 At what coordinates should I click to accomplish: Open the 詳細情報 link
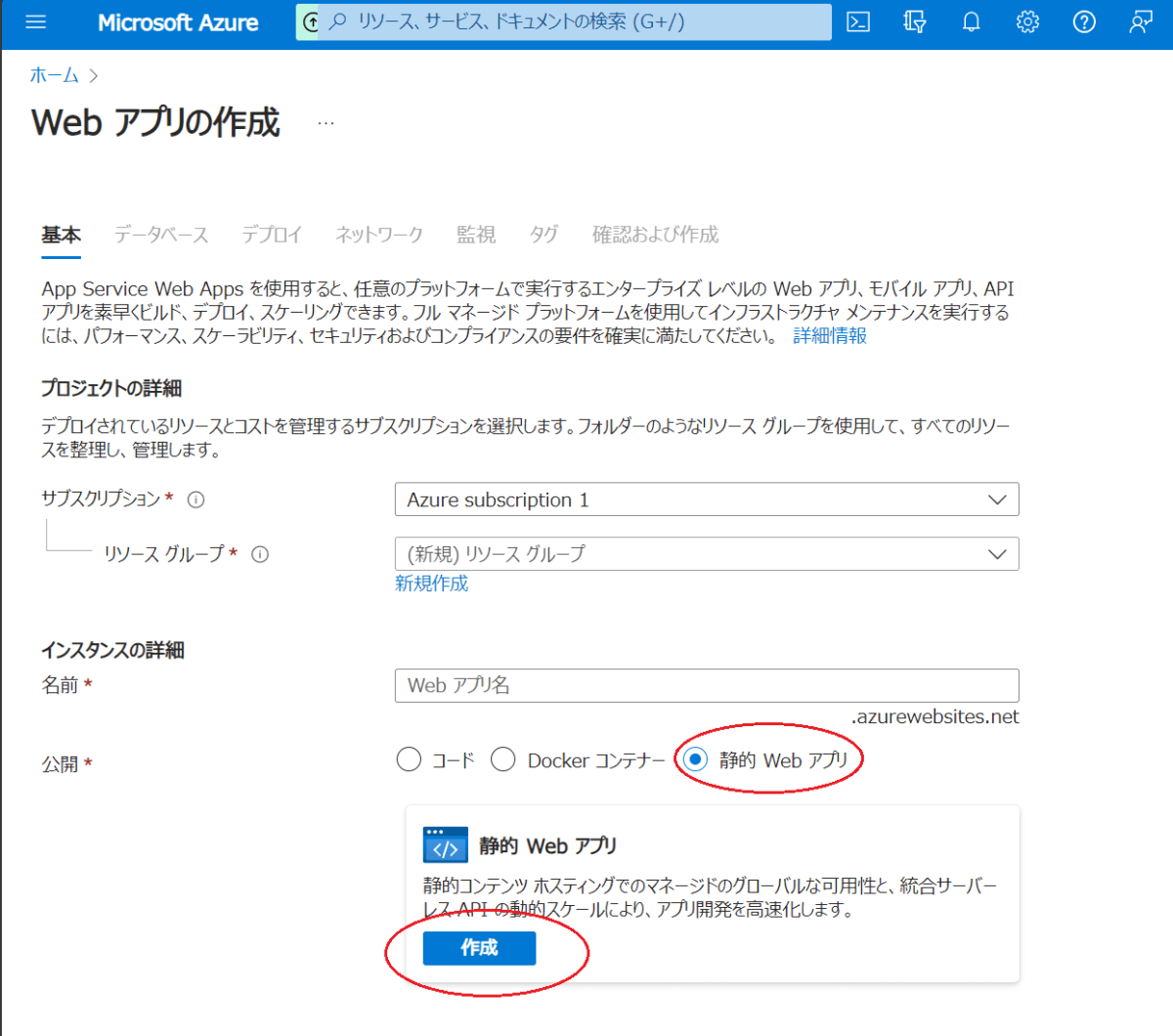coord(830,335)
